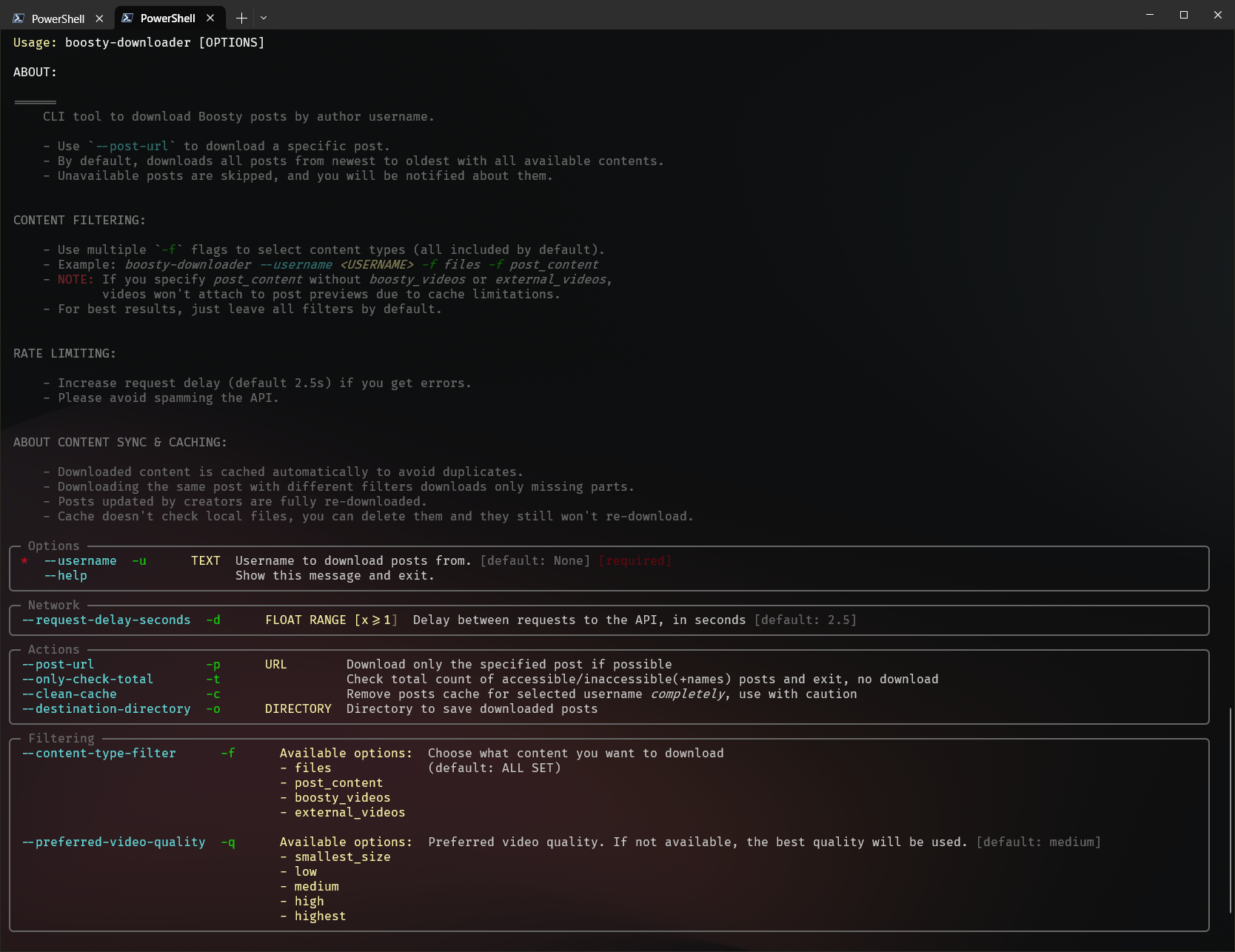Select the boosty_videos filter option

(x=342, y=797)
